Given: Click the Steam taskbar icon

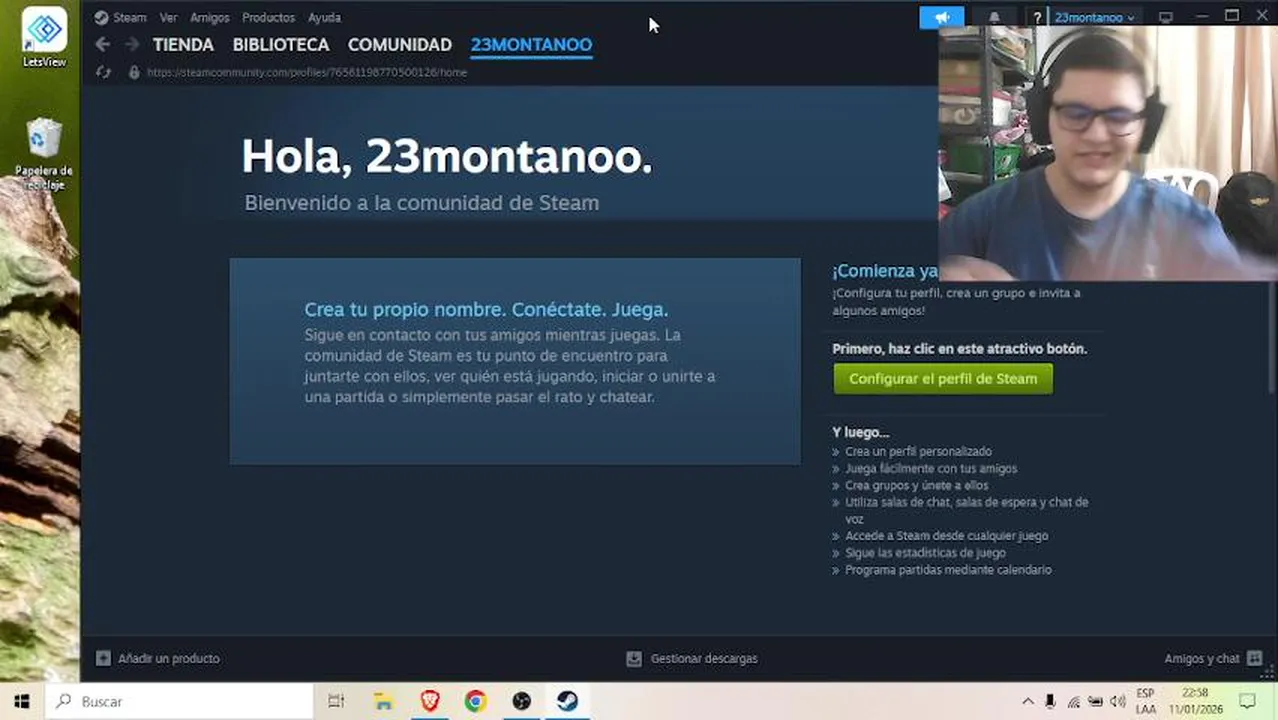Looking at the screenshot, I should click(567, 701).
